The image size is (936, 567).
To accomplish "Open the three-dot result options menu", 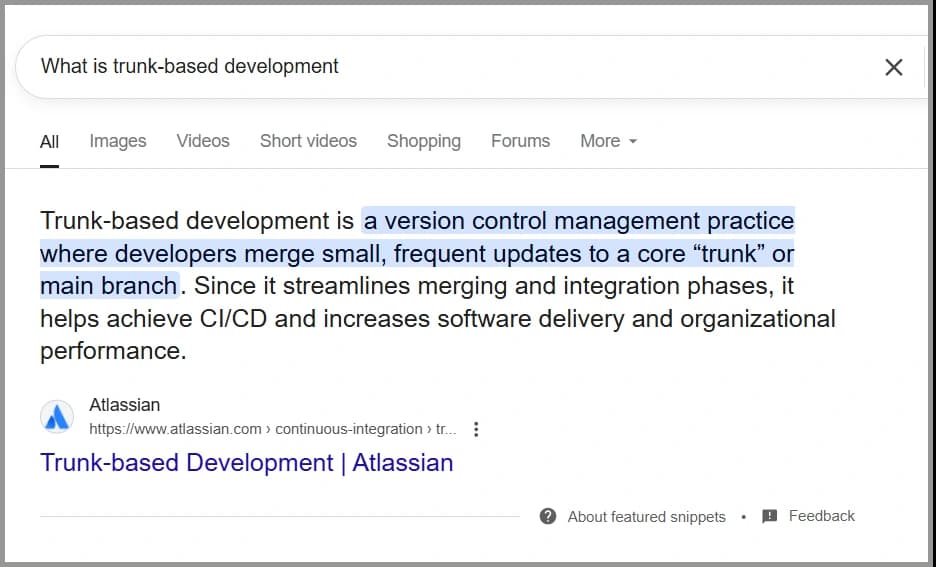I will click(x=476, y=429).
